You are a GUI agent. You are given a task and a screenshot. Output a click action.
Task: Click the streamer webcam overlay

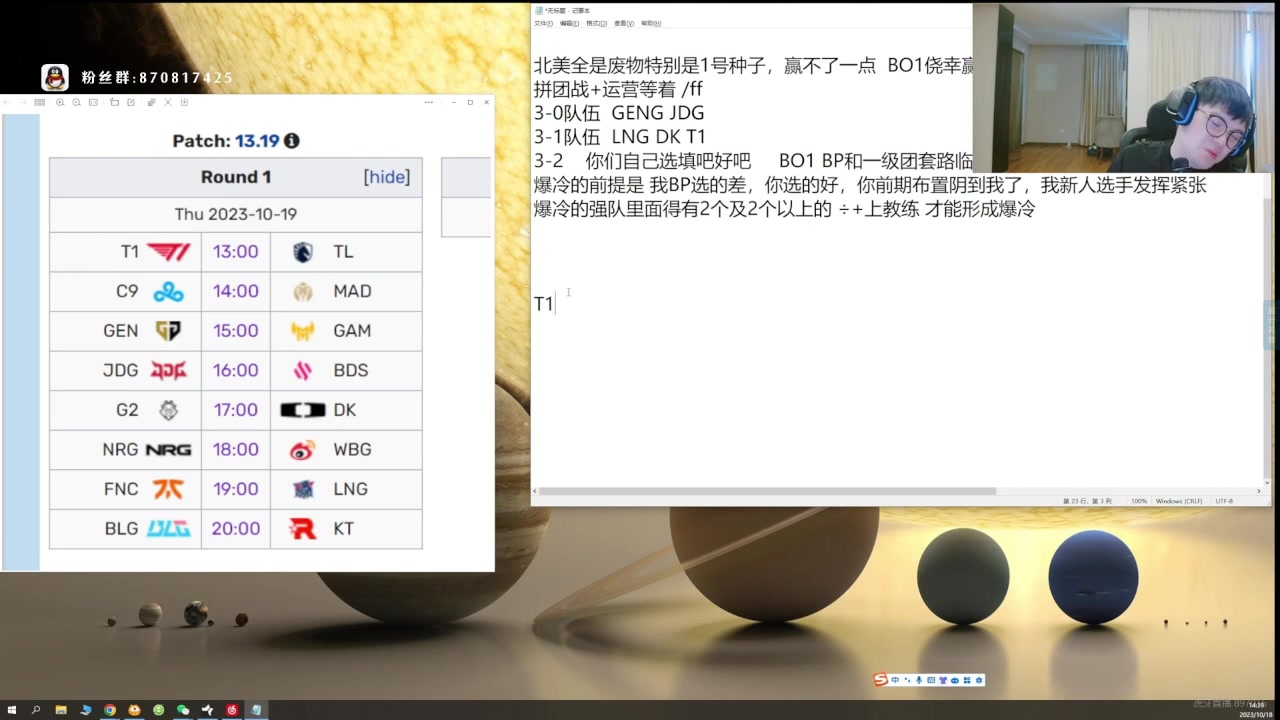click(x=1126, y=88)
